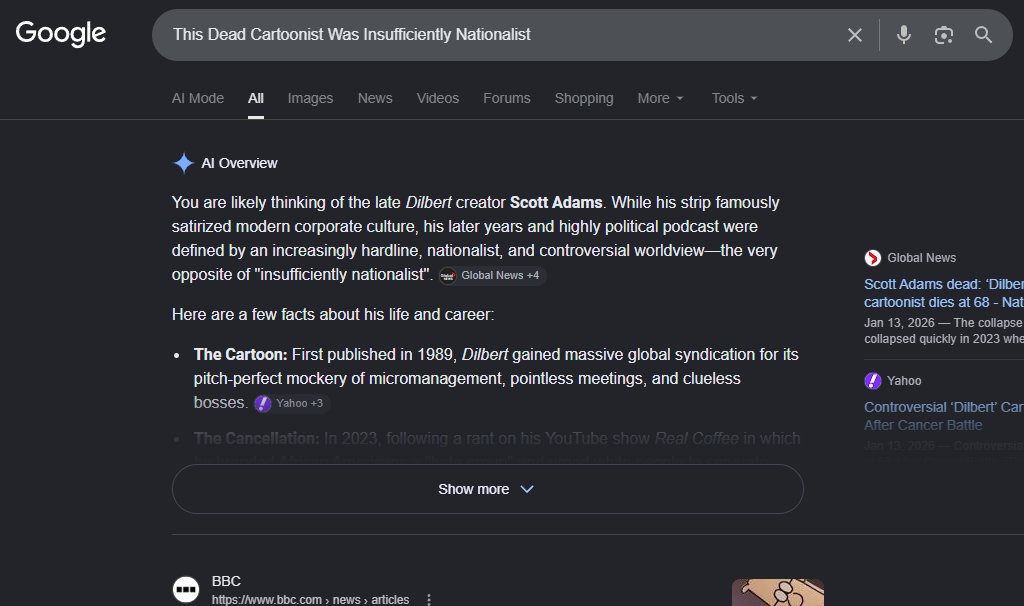Open Controversial 'Dilbert' Yahoo article link
This screenshot has height=606, width=1024.
pos(944,416)
